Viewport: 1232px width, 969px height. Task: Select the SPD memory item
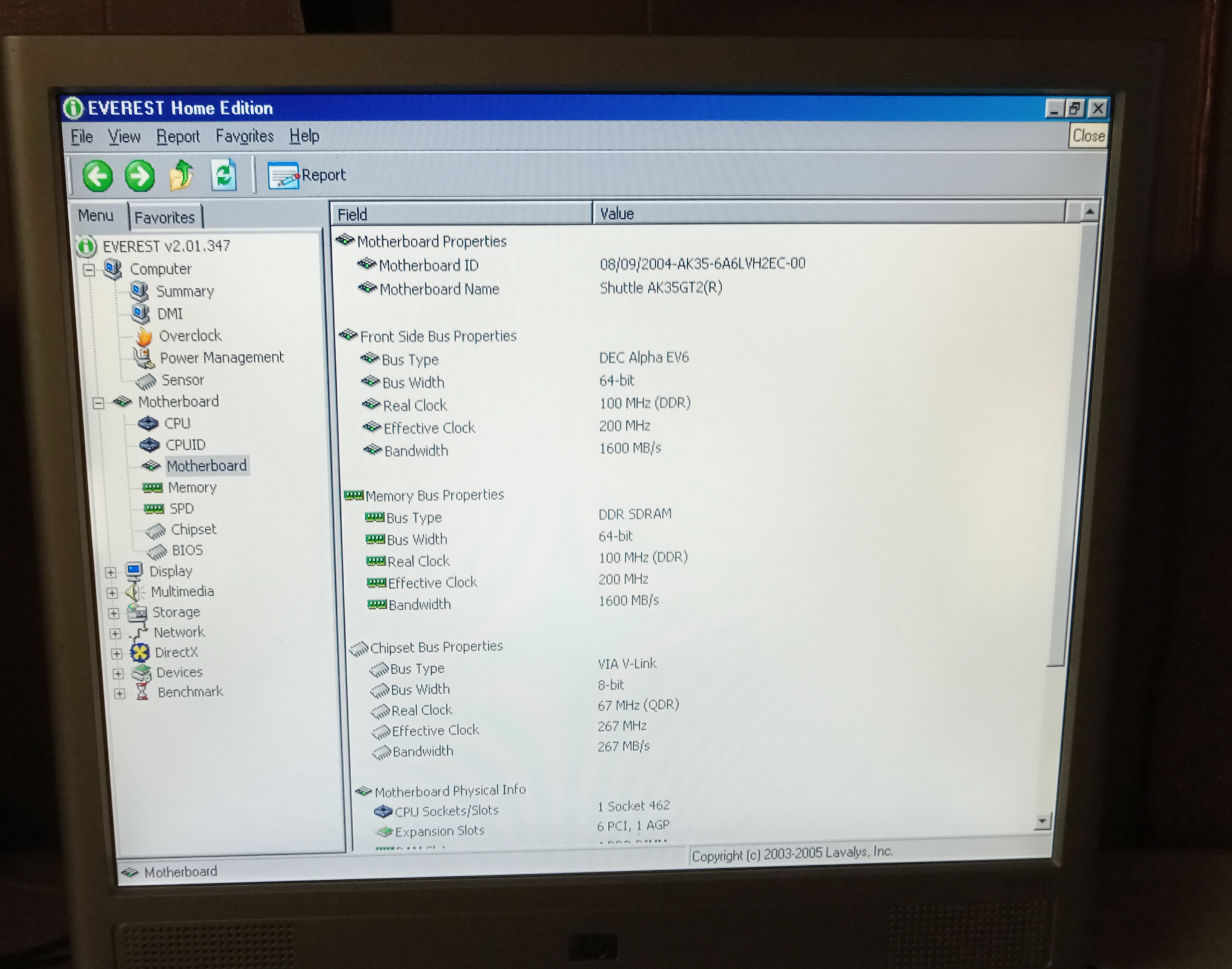(x=181, y=508)
